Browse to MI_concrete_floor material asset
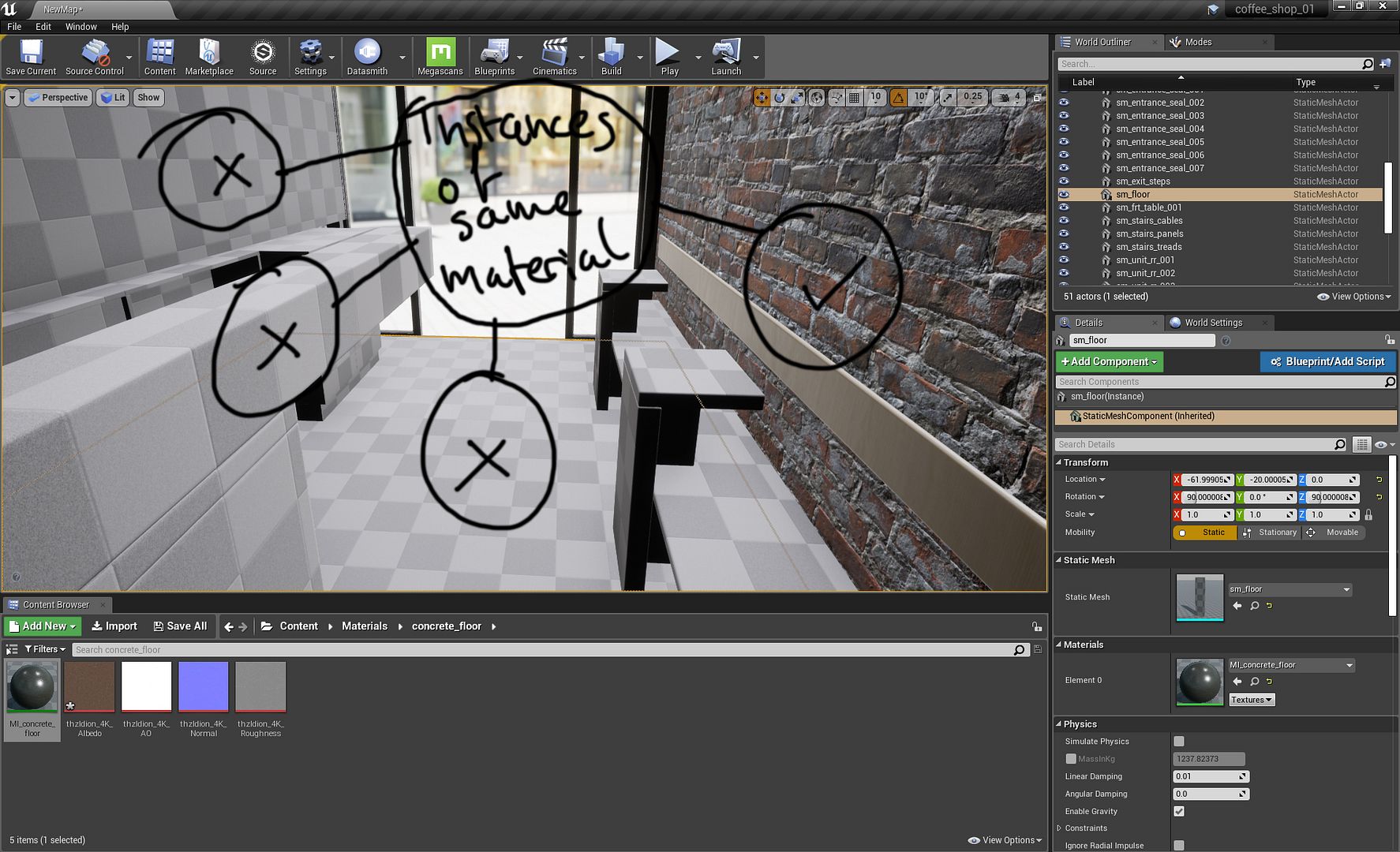 1254,682
